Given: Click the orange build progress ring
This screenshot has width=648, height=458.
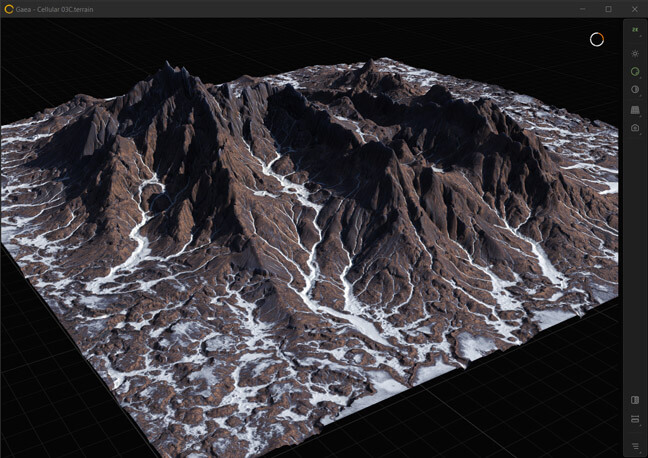Looking at the screenshot, I should (597, 39).
